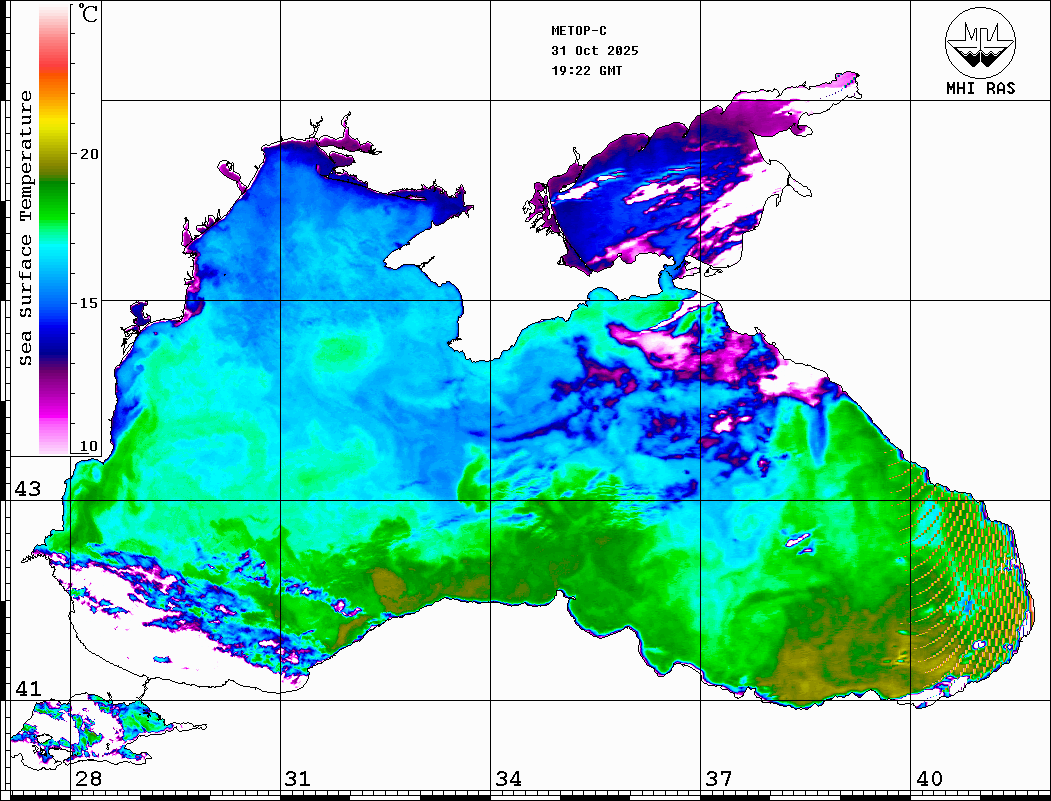Click the "19:22 GMT" timestamp
Screen dimensions: 1051x801
tap(586, 71)
